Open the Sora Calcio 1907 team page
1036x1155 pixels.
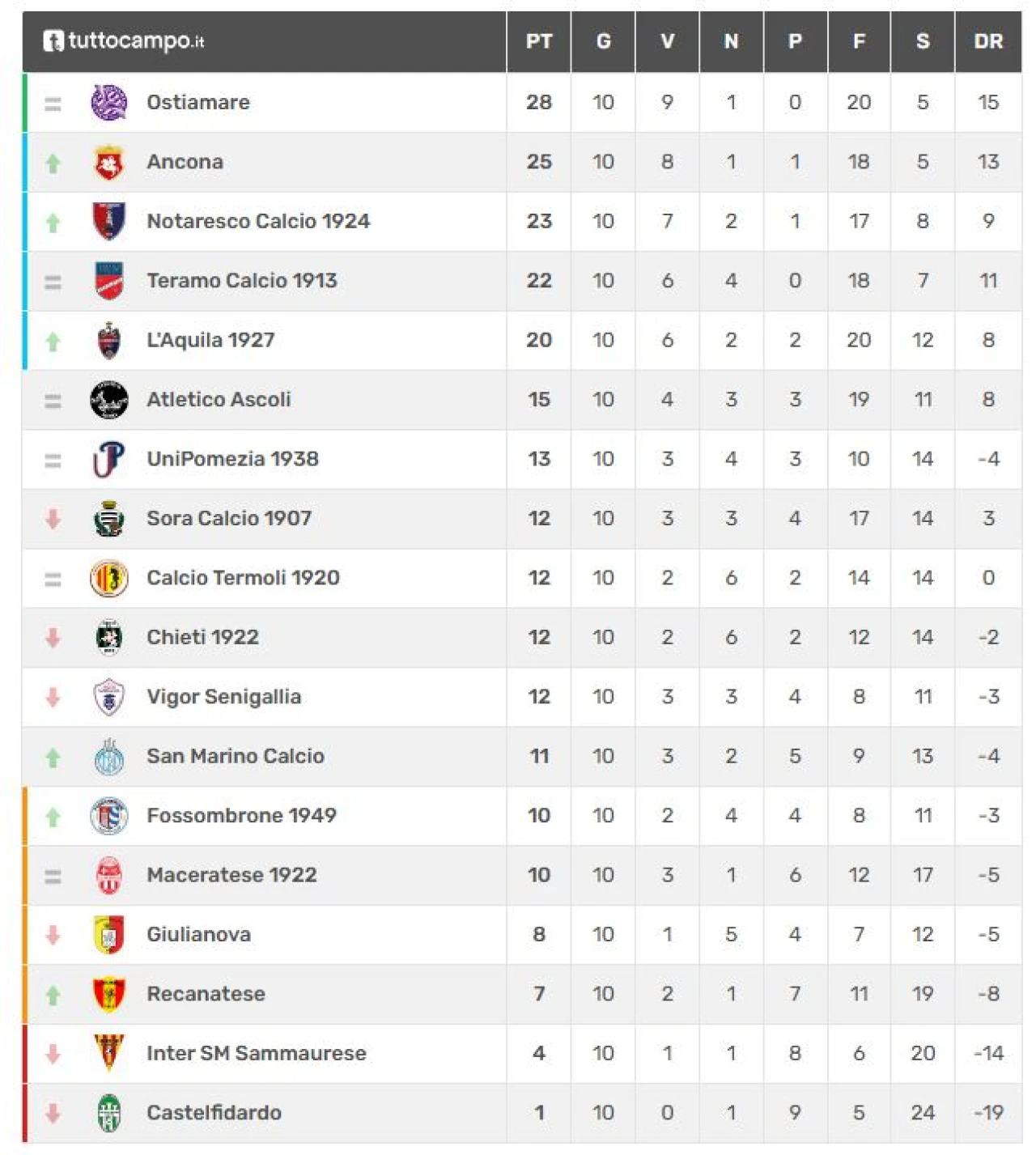click(229, 518)
